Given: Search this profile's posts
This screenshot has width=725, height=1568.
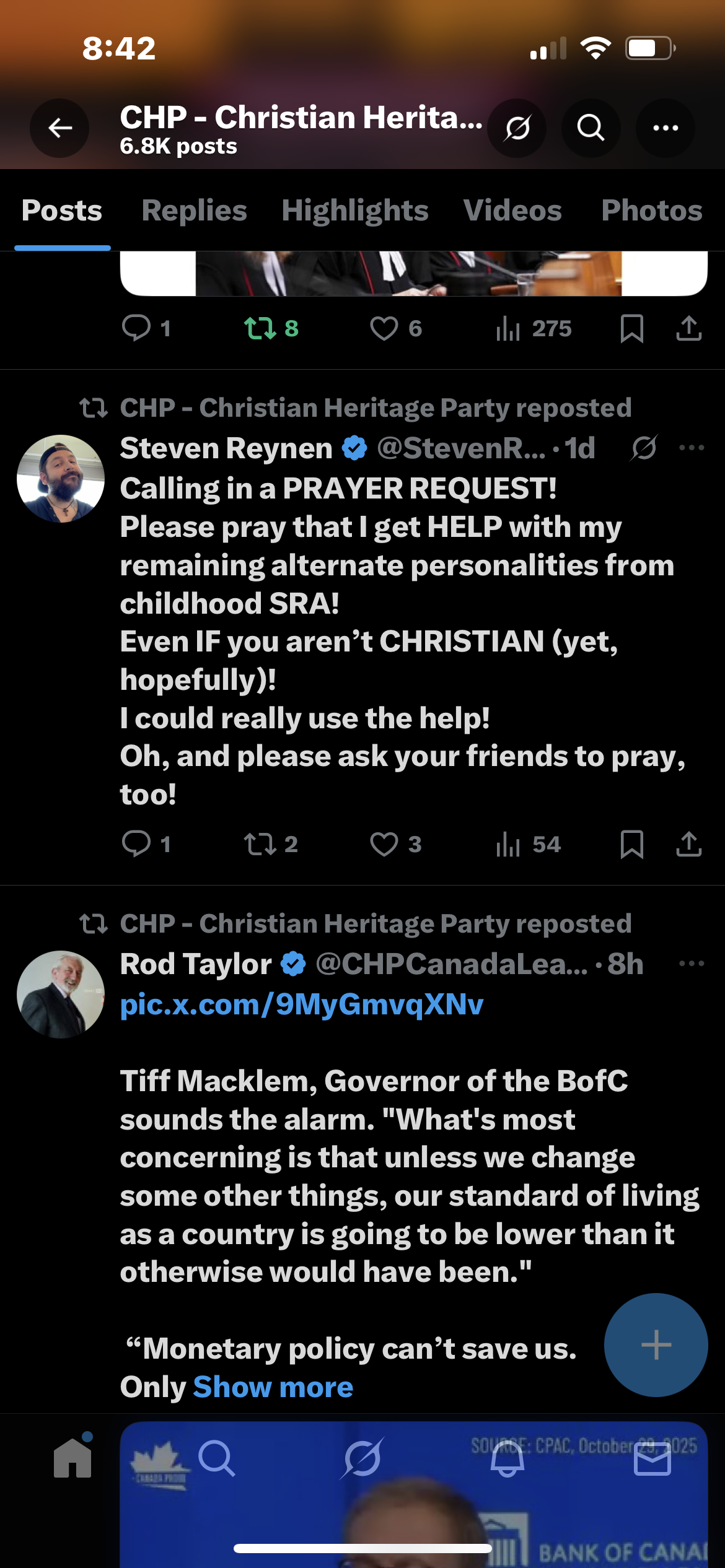Looking at the screenshot, I should (x=591, y=128).
